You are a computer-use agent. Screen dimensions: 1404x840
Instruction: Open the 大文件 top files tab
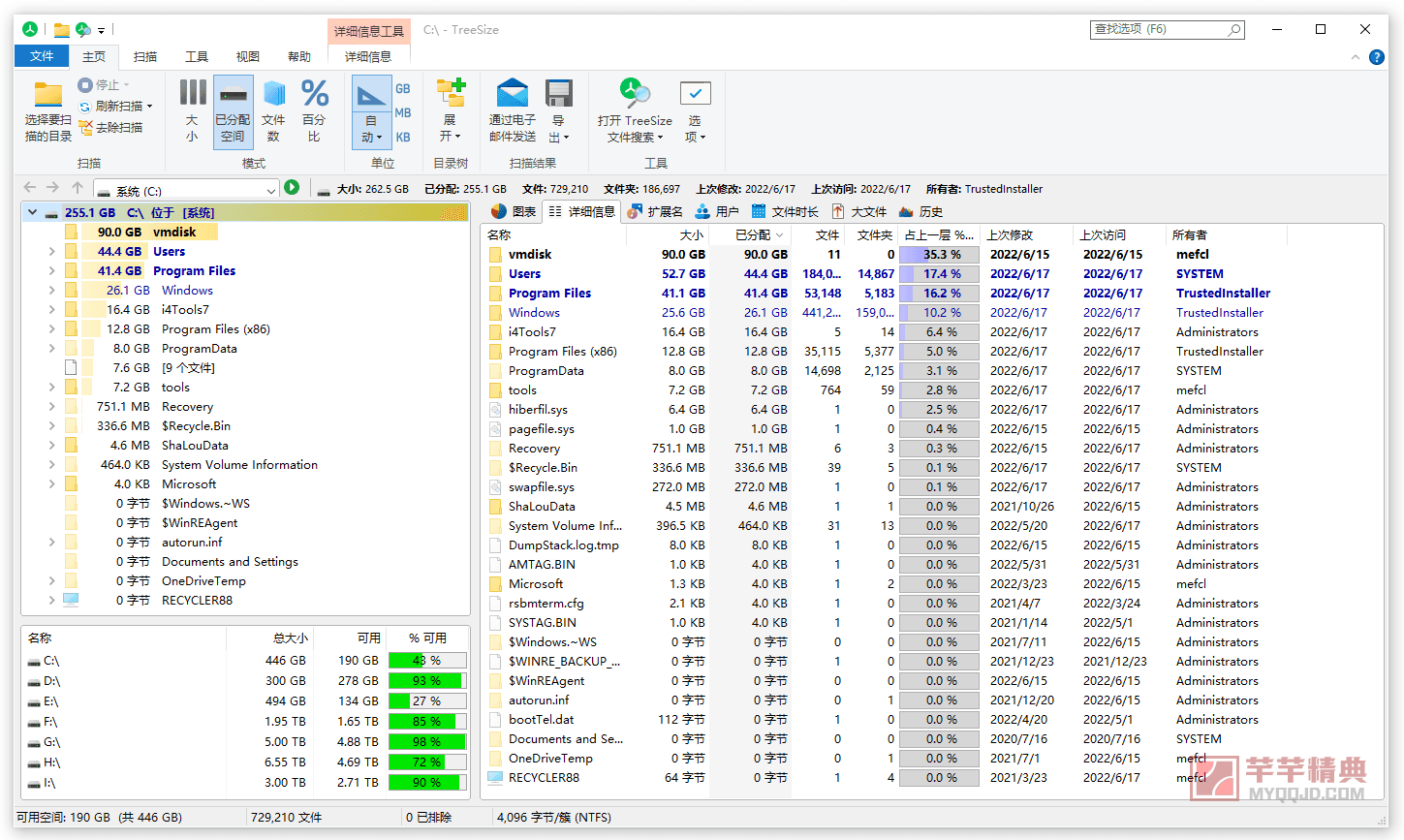tap(859, 211)
